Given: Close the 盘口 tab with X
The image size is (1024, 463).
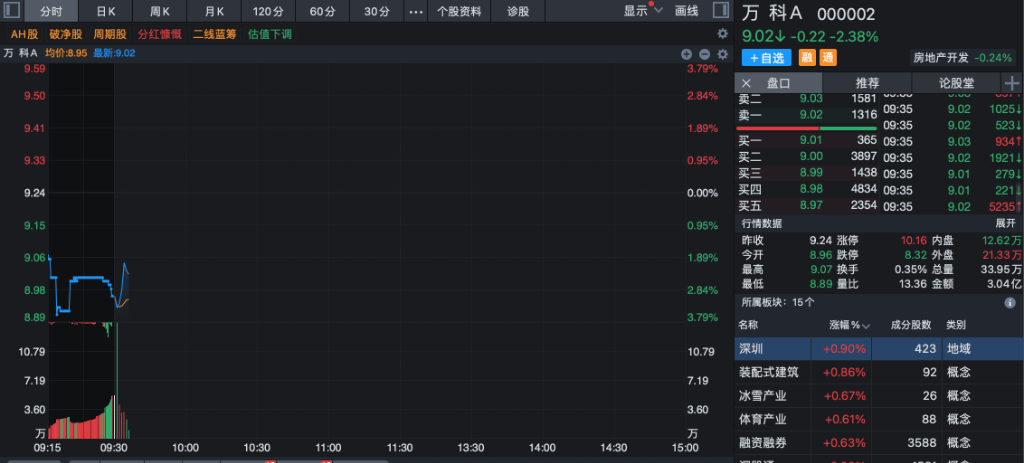Looking at the screenshot, I should (746, 83).
